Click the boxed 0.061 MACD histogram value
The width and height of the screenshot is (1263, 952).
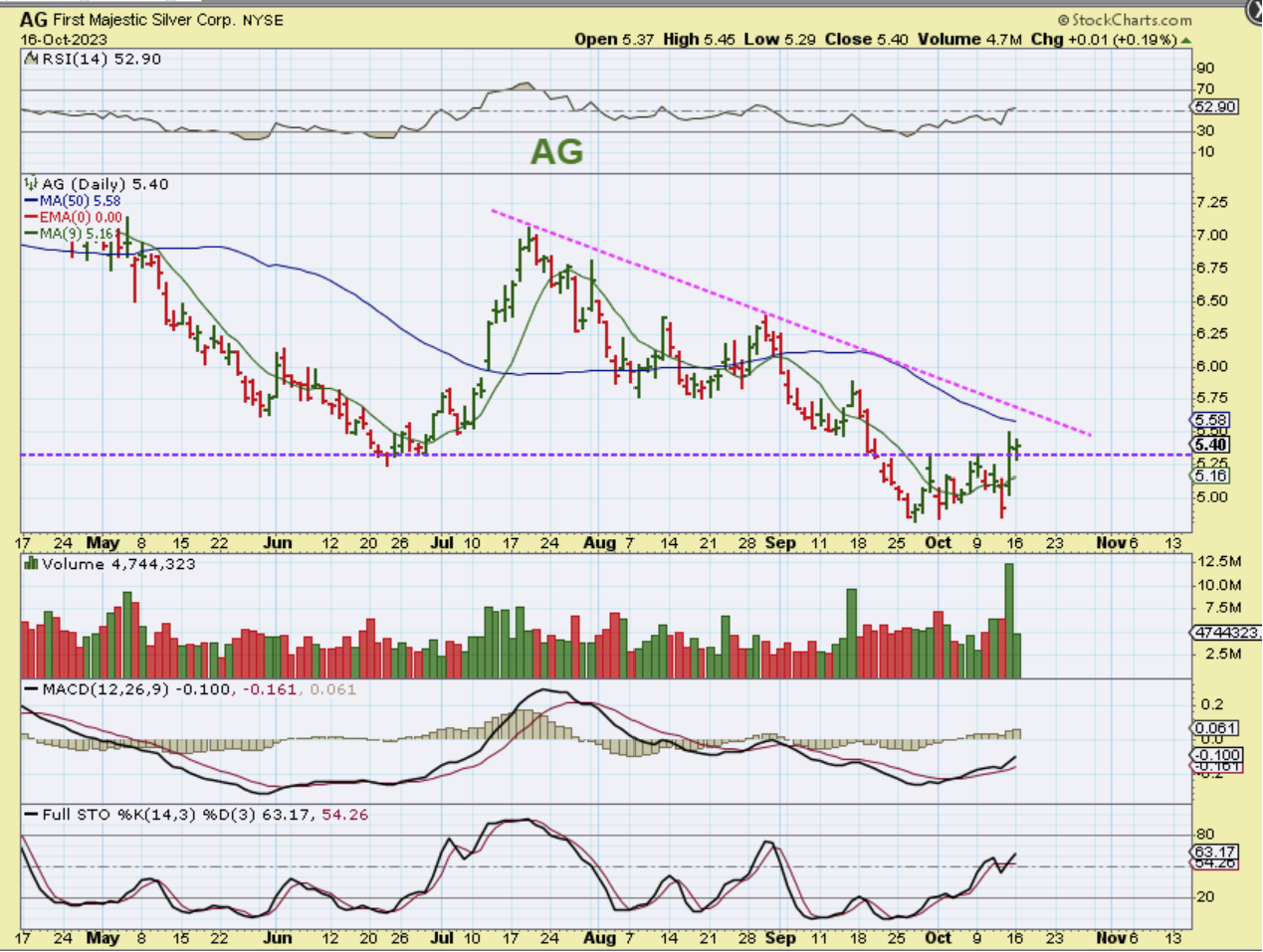tap(1215, 728)
